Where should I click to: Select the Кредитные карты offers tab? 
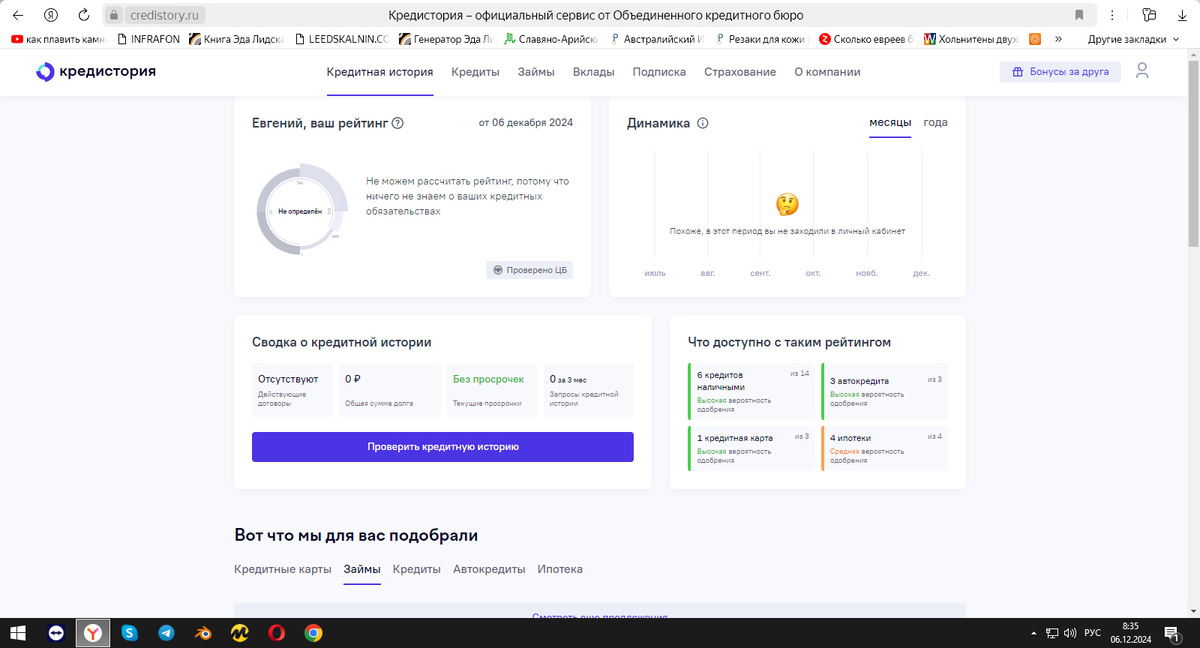click(283, 569)
